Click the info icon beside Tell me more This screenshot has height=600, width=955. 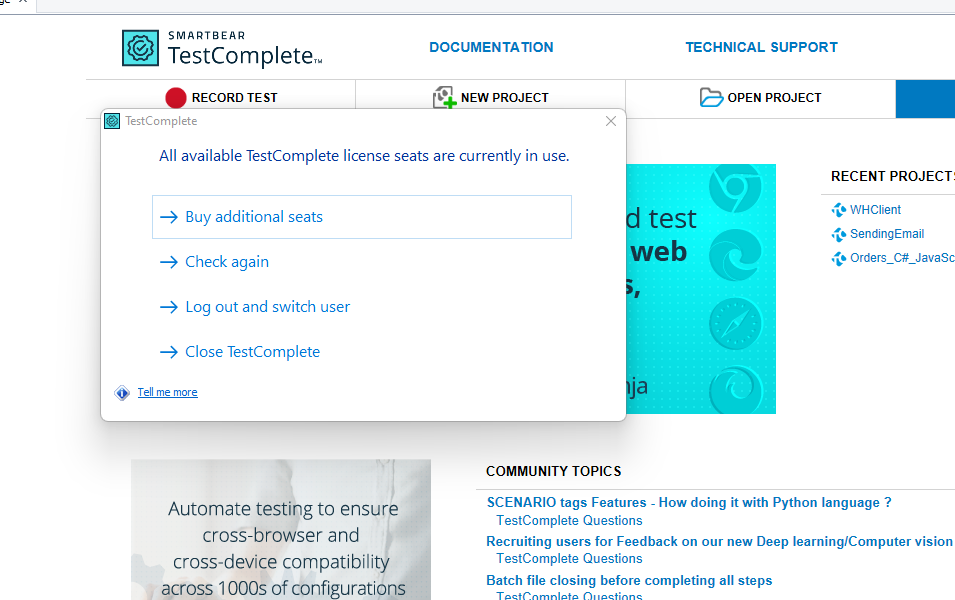[x=122, y=392]
